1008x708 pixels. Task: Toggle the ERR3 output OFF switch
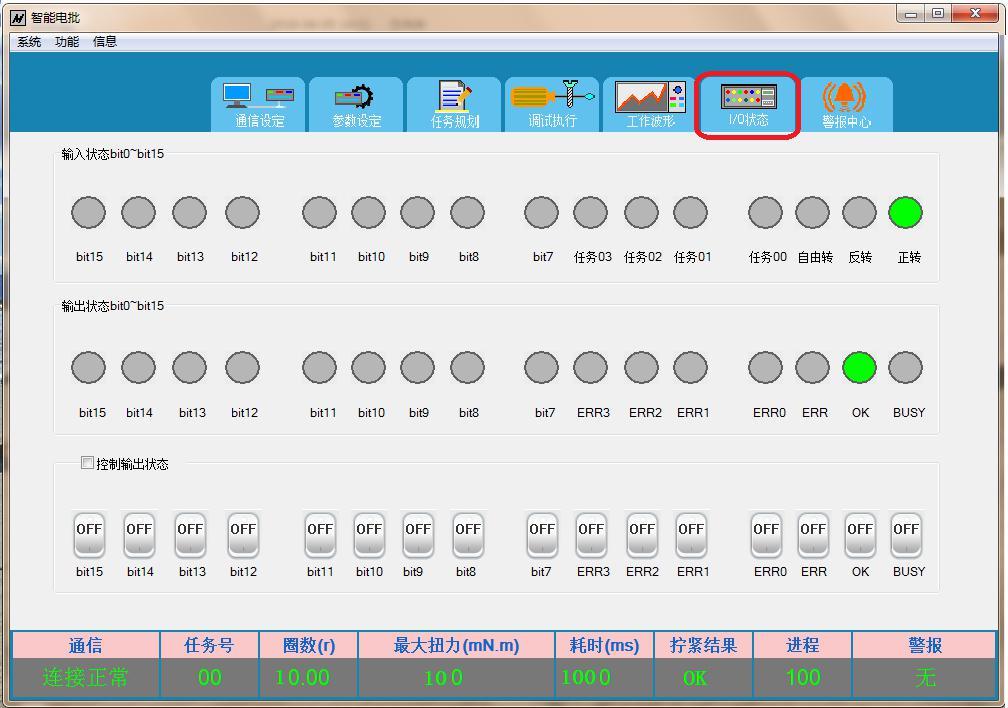(x=591, y=535)
